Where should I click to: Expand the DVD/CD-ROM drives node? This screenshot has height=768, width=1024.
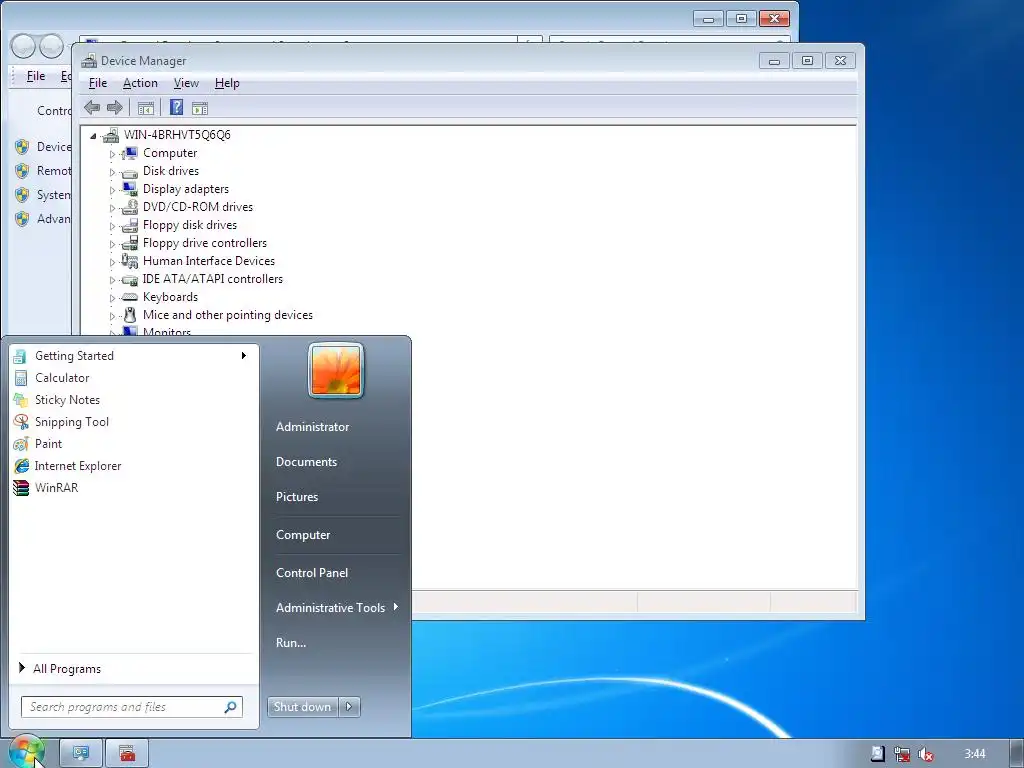[112, 208]
